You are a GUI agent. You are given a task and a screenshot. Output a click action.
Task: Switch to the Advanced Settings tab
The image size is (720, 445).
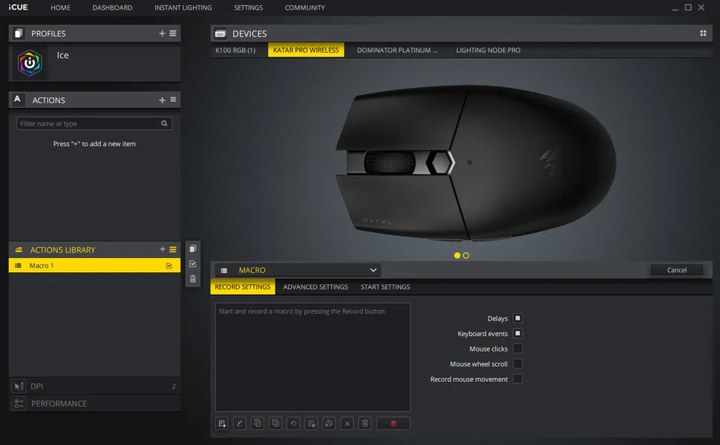point(315,287)
